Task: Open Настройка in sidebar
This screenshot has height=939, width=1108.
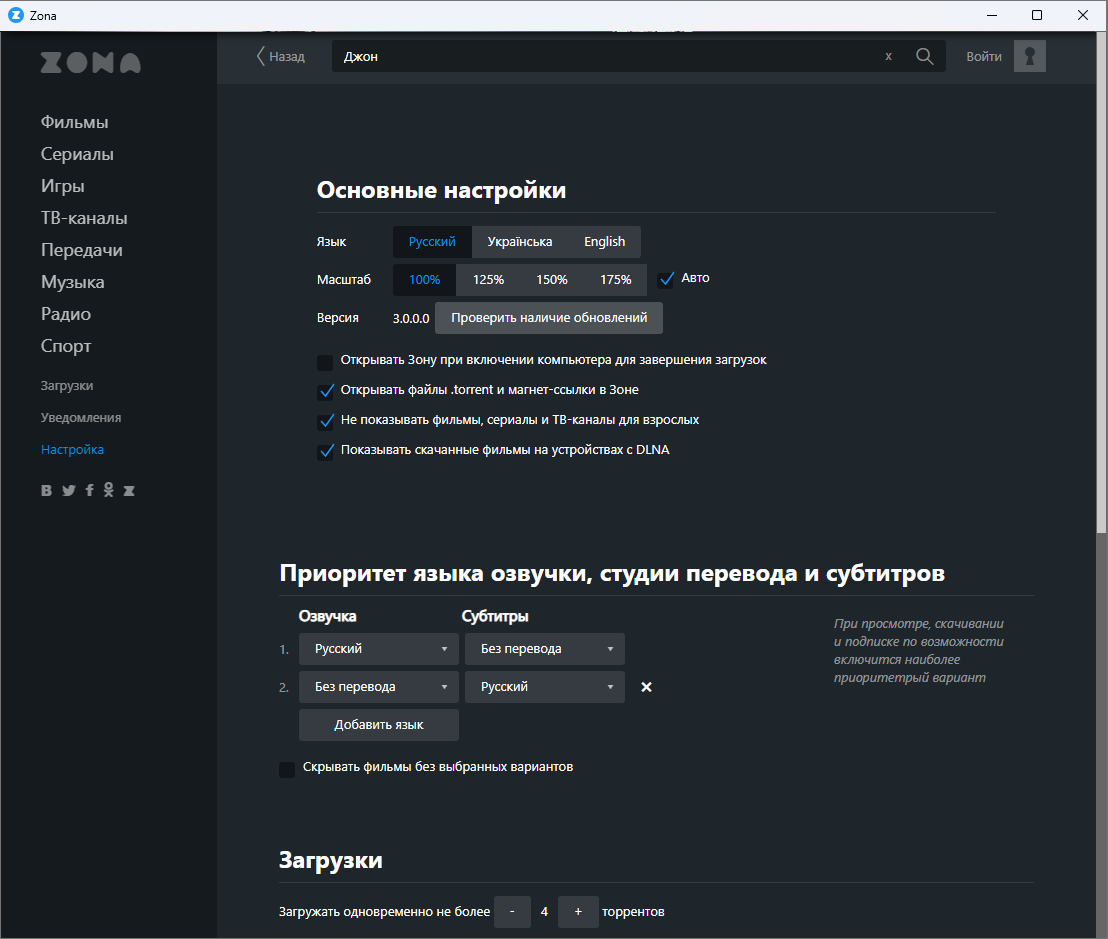Action: (x=72, y=449)
